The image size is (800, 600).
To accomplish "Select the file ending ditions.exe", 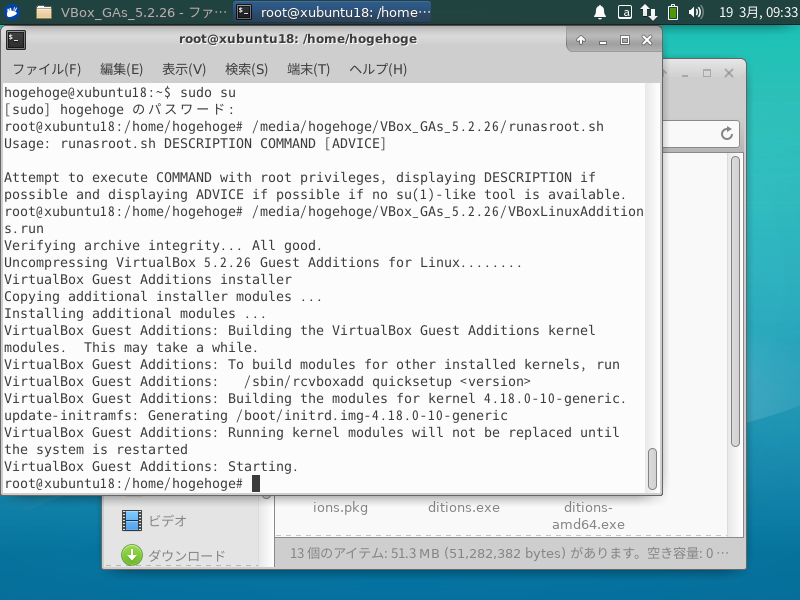I will point(464,508).
